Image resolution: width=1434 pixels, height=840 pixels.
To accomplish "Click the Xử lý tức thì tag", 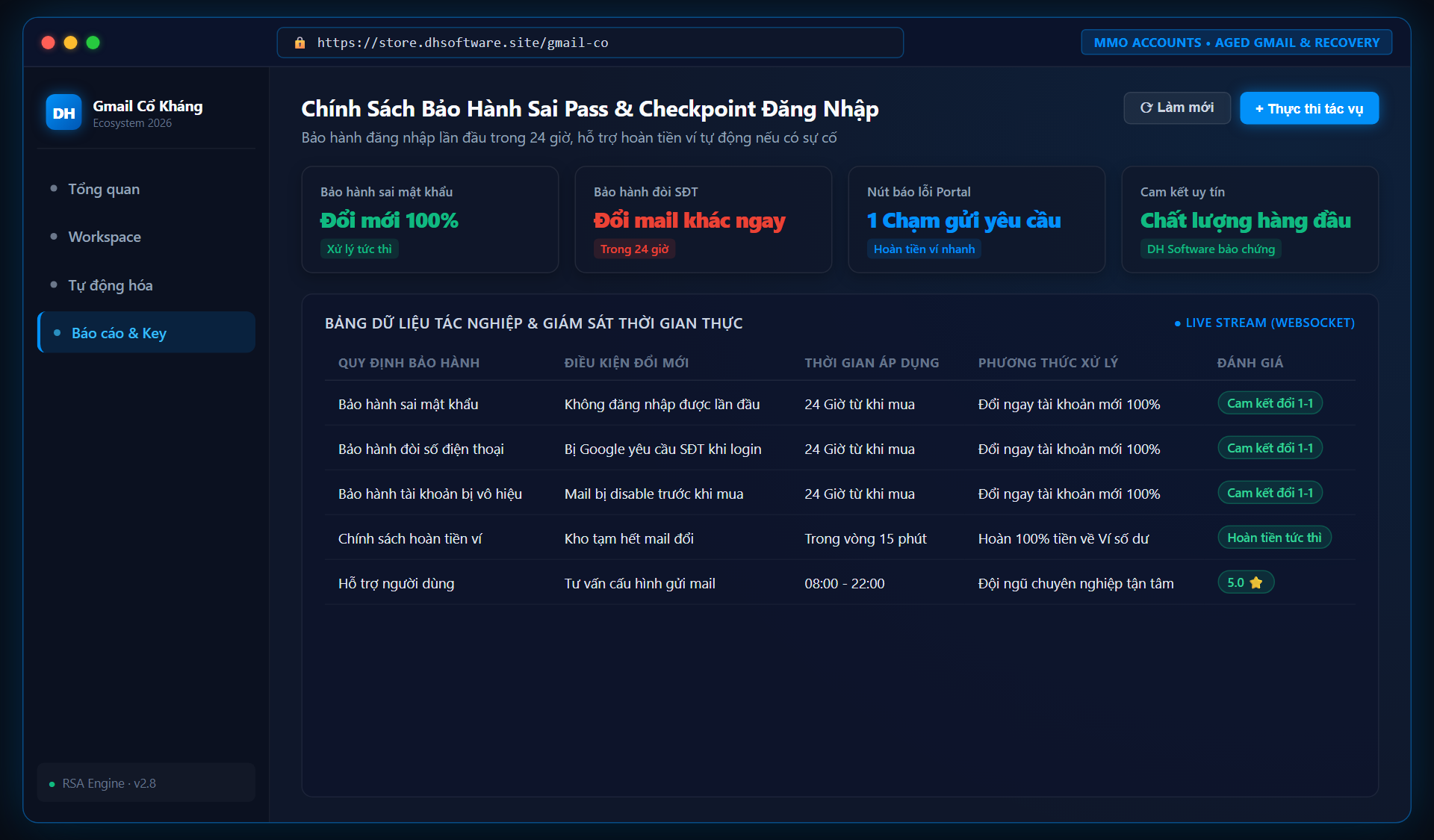I will coord(359,249).
